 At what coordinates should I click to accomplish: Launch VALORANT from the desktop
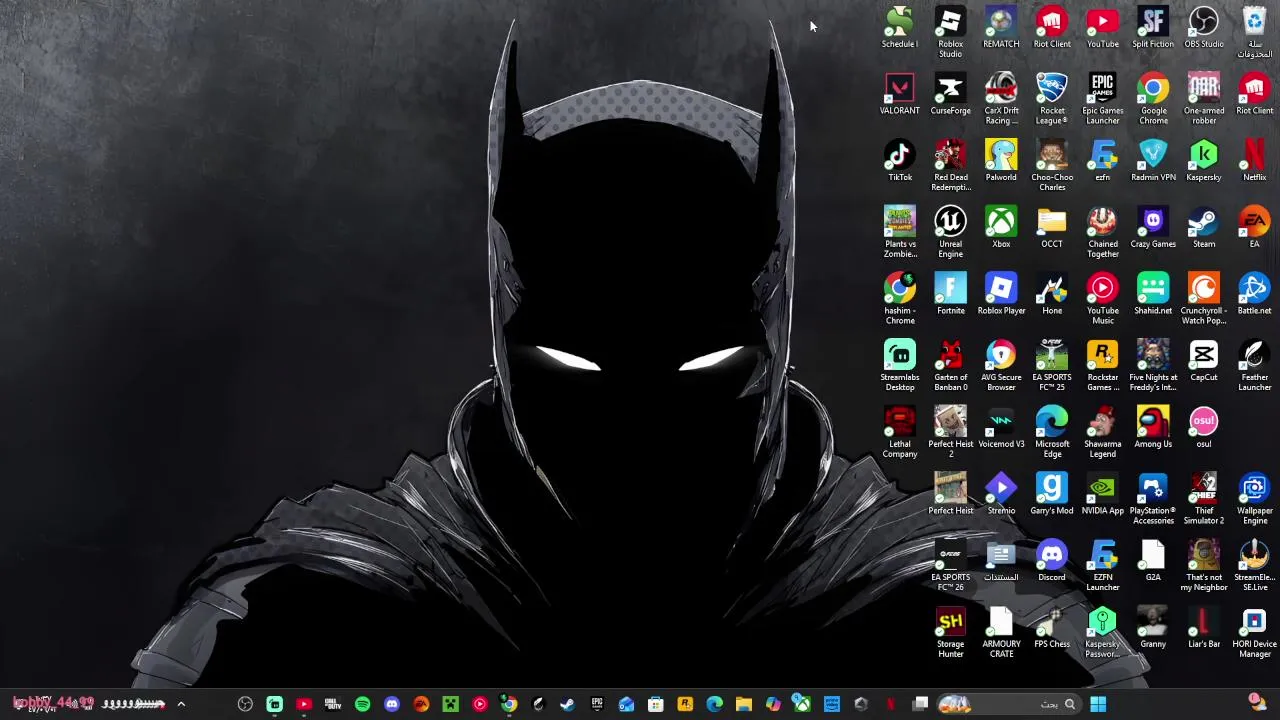click(x=899, y=95)
